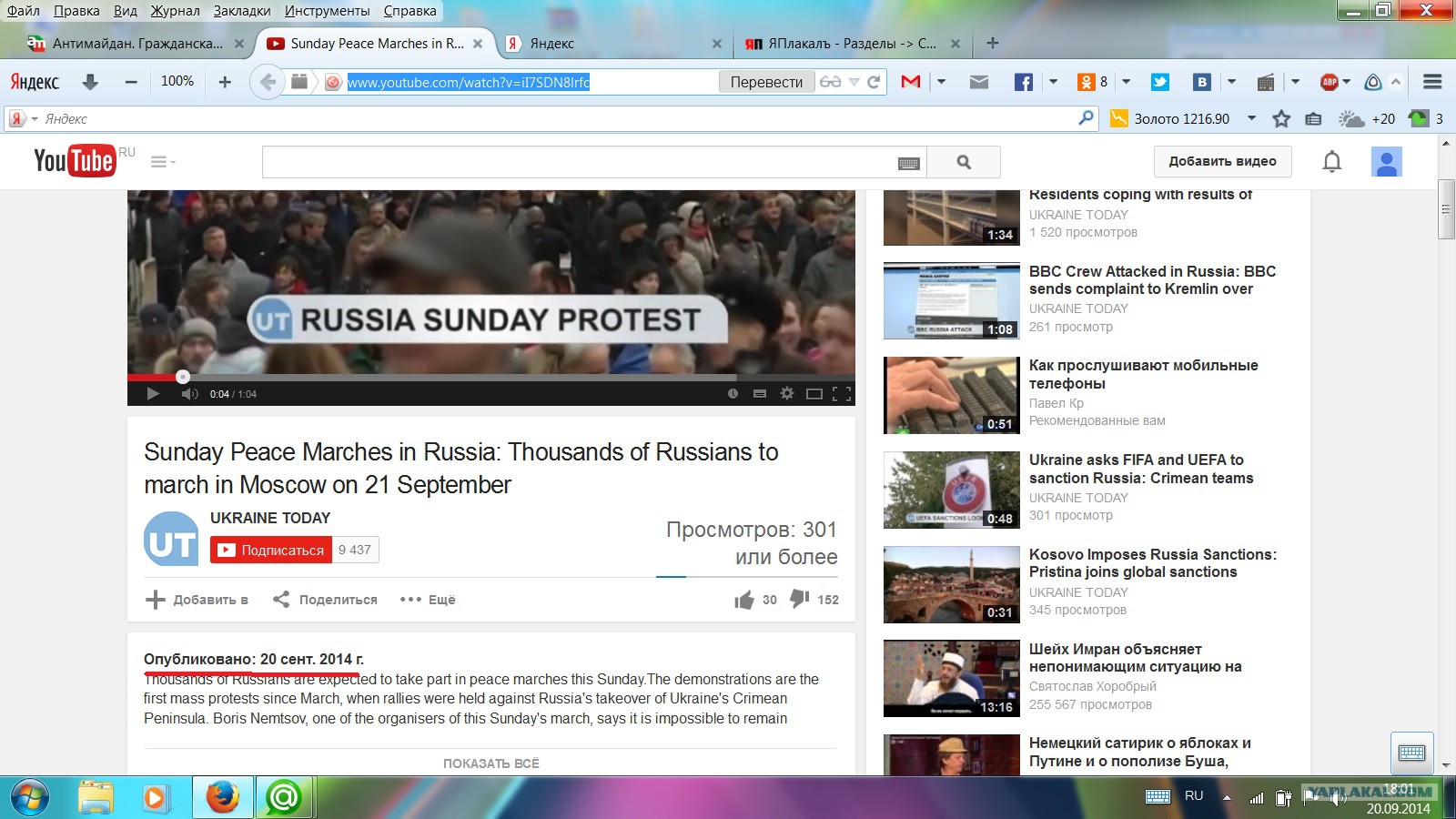Go back with the browser back arrow

[268, 82]
